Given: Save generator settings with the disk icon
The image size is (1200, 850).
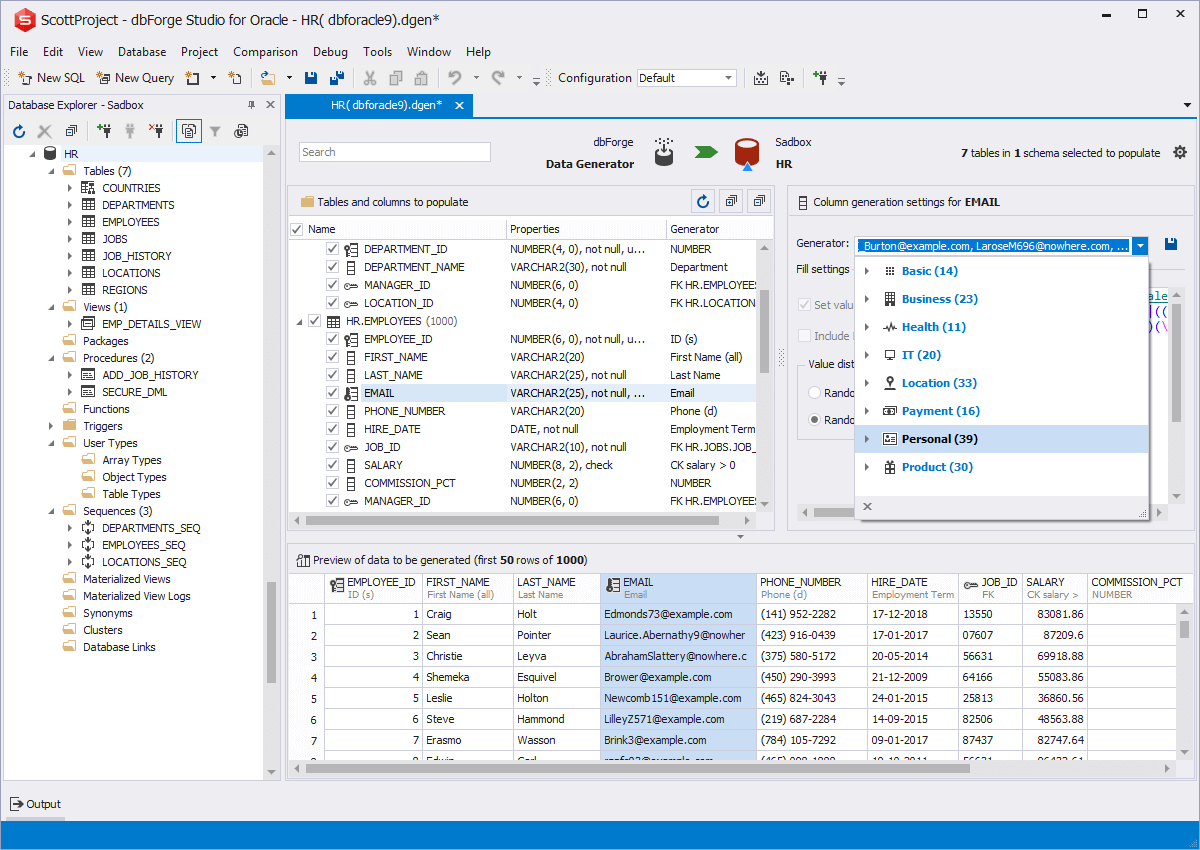Looking at the screenshot, I should point(1171,245).
